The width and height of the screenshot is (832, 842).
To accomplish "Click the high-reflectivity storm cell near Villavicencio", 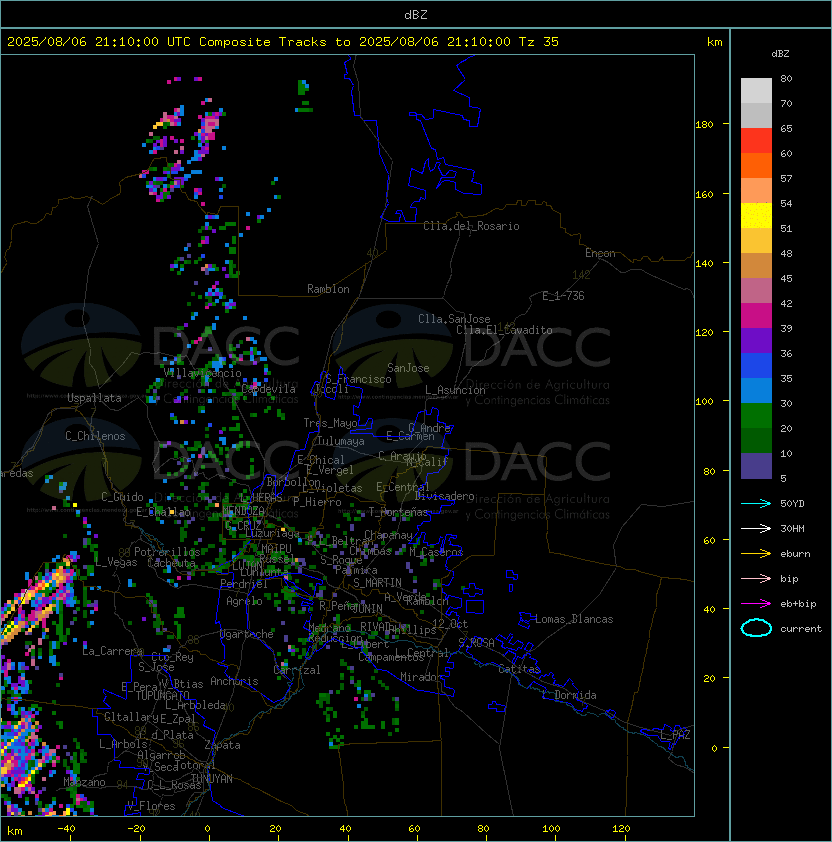I will click(x=218, y=363).
